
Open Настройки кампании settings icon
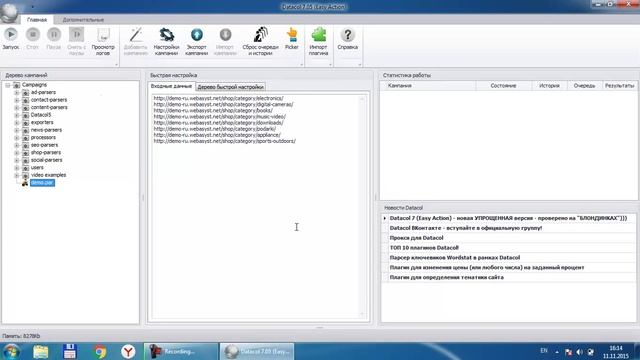point(167,35)
